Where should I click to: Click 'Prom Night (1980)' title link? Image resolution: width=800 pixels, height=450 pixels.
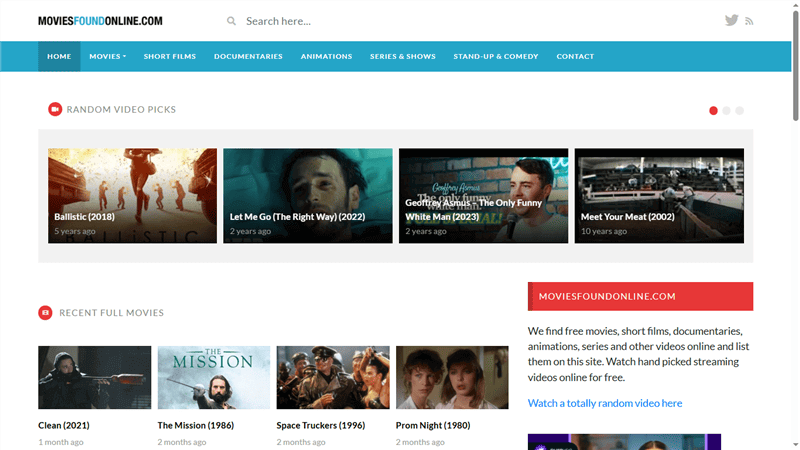click(433, 425)
